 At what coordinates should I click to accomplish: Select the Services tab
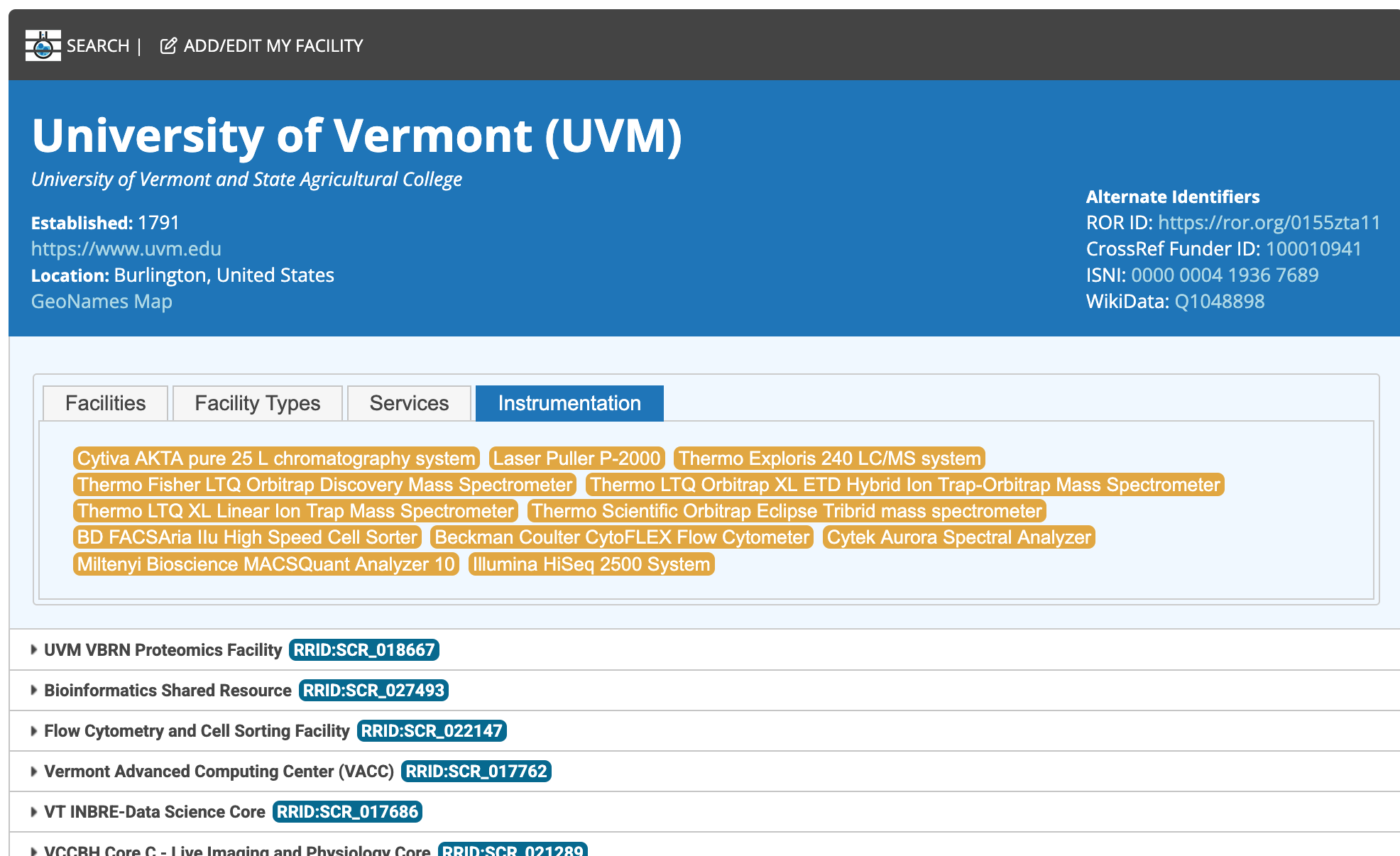click(x=409, y=403)
